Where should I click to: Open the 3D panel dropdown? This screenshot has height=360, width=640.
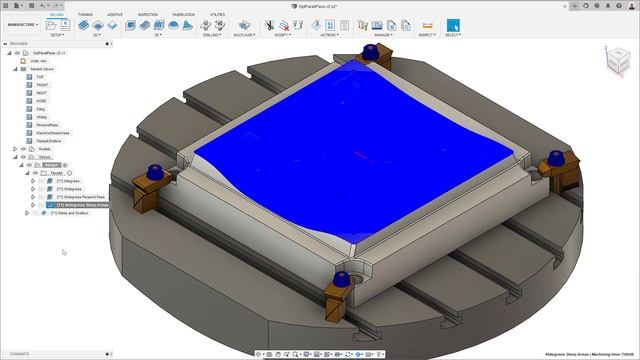(158, 35)
